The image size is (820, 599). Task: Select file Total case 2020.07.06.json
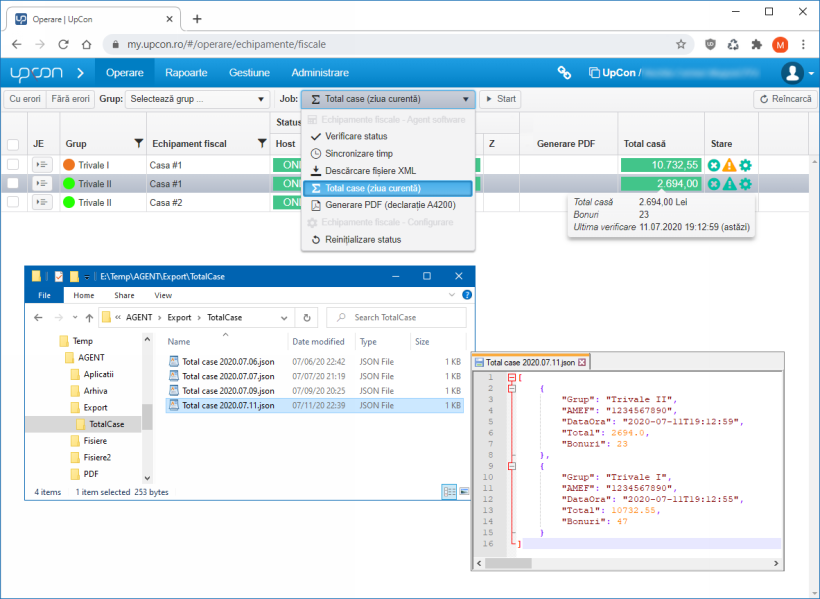point(314,361)
